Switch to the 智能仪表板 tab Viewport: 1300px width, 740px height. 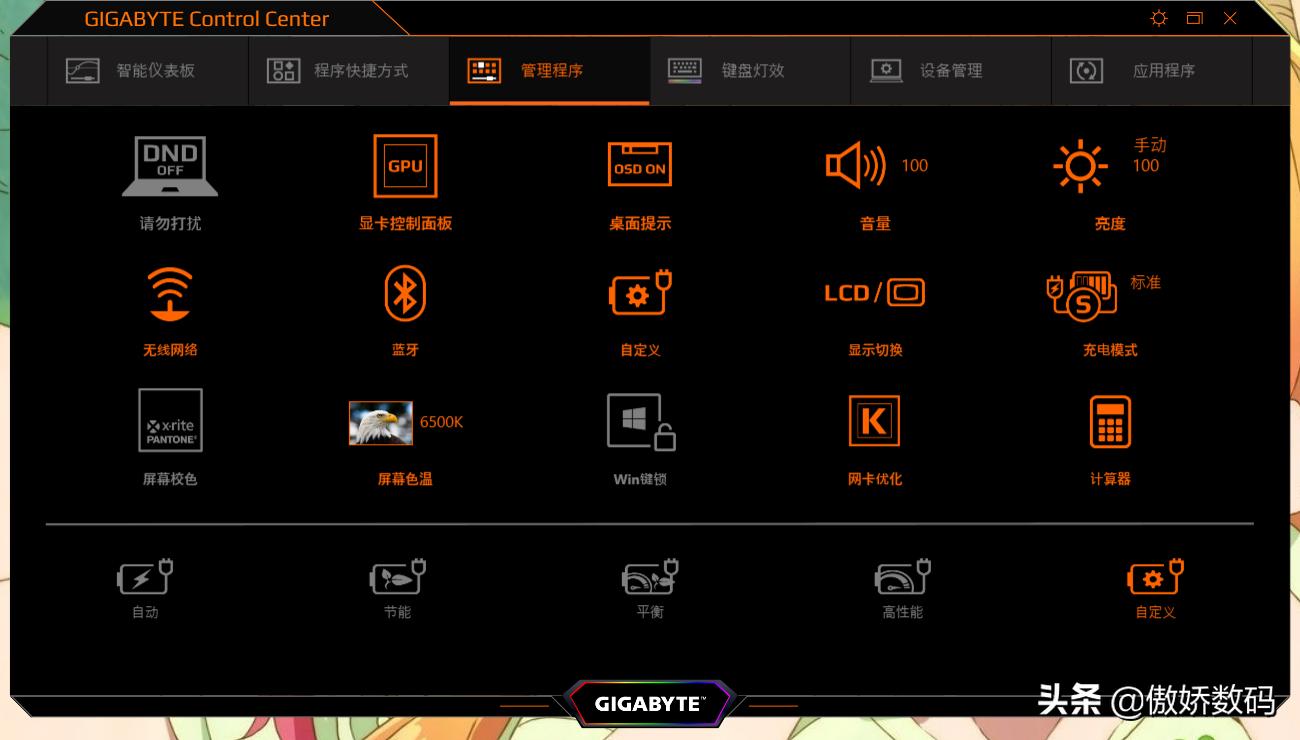click(x=148, y=71)
